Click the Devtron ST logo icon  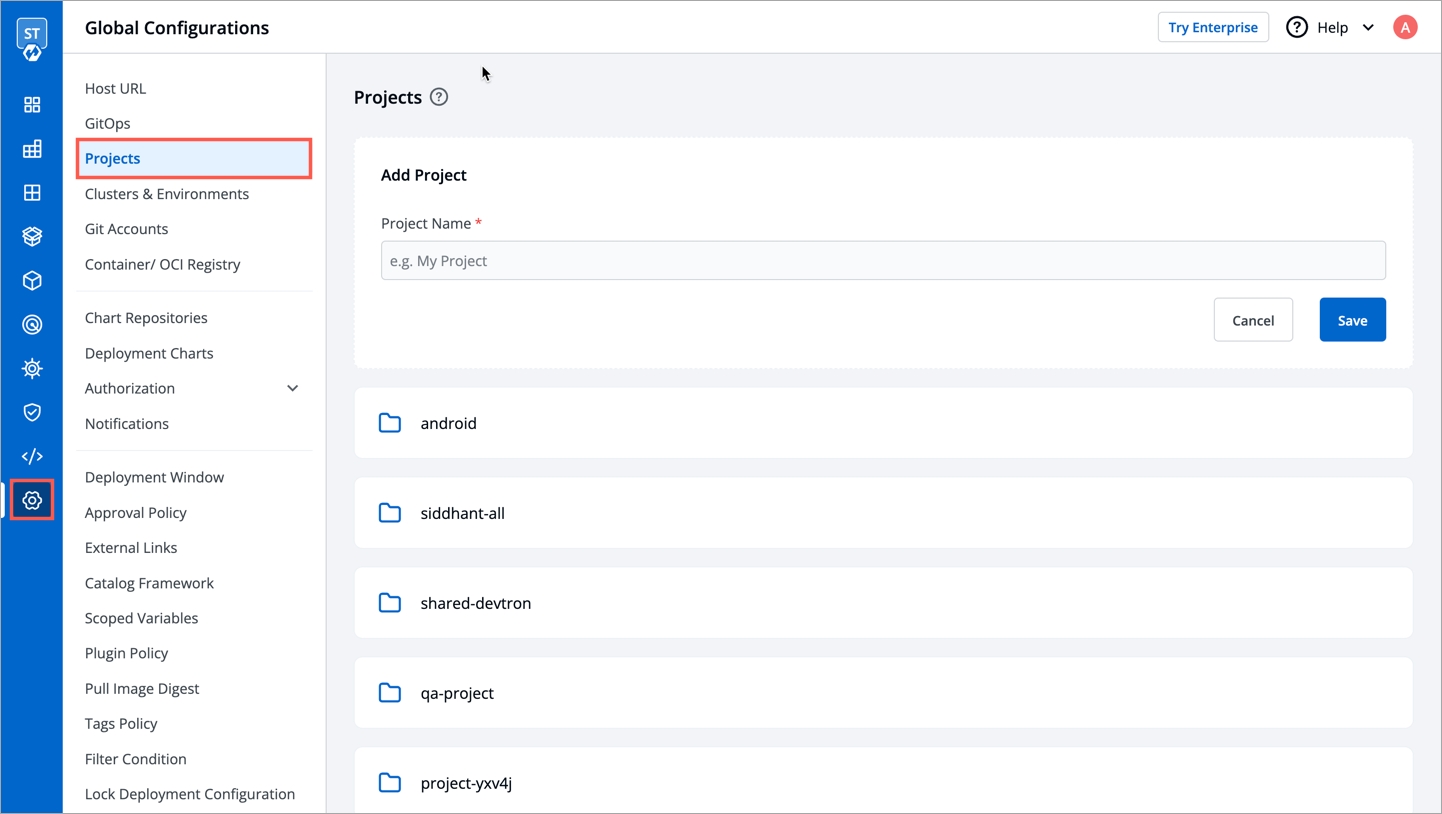pyautogui.click(x=32, y=39)
